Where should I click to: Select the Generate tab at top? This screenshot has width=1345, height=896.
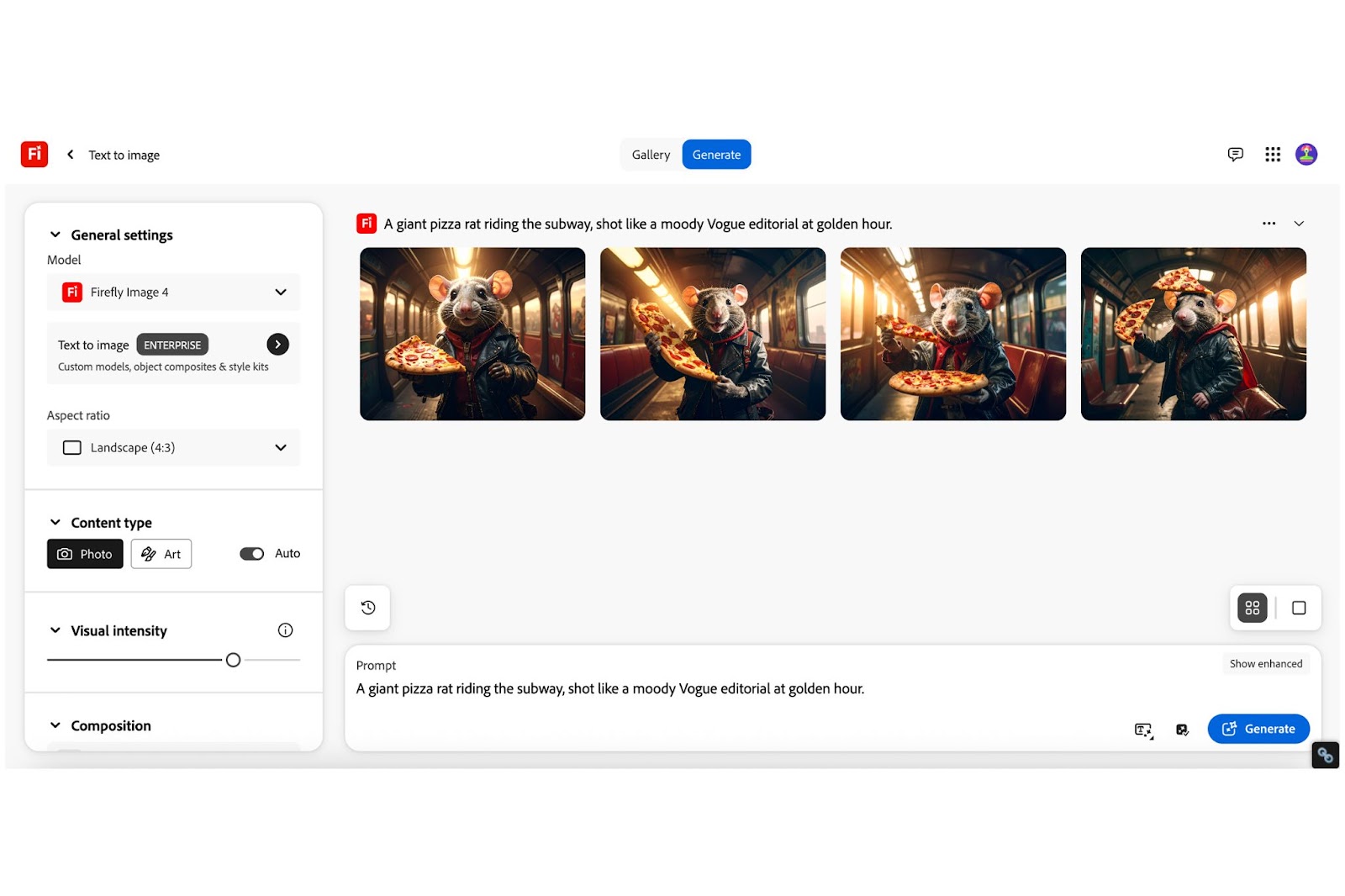click(716, 155)
